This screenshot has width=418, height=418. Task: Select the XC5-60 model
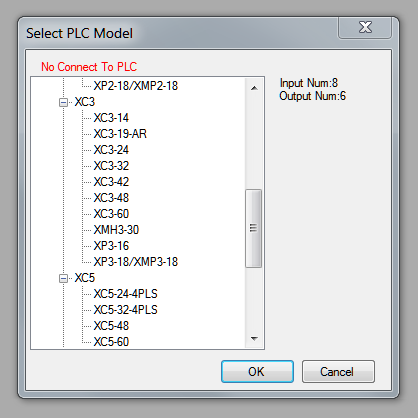(x=111, y=342)
